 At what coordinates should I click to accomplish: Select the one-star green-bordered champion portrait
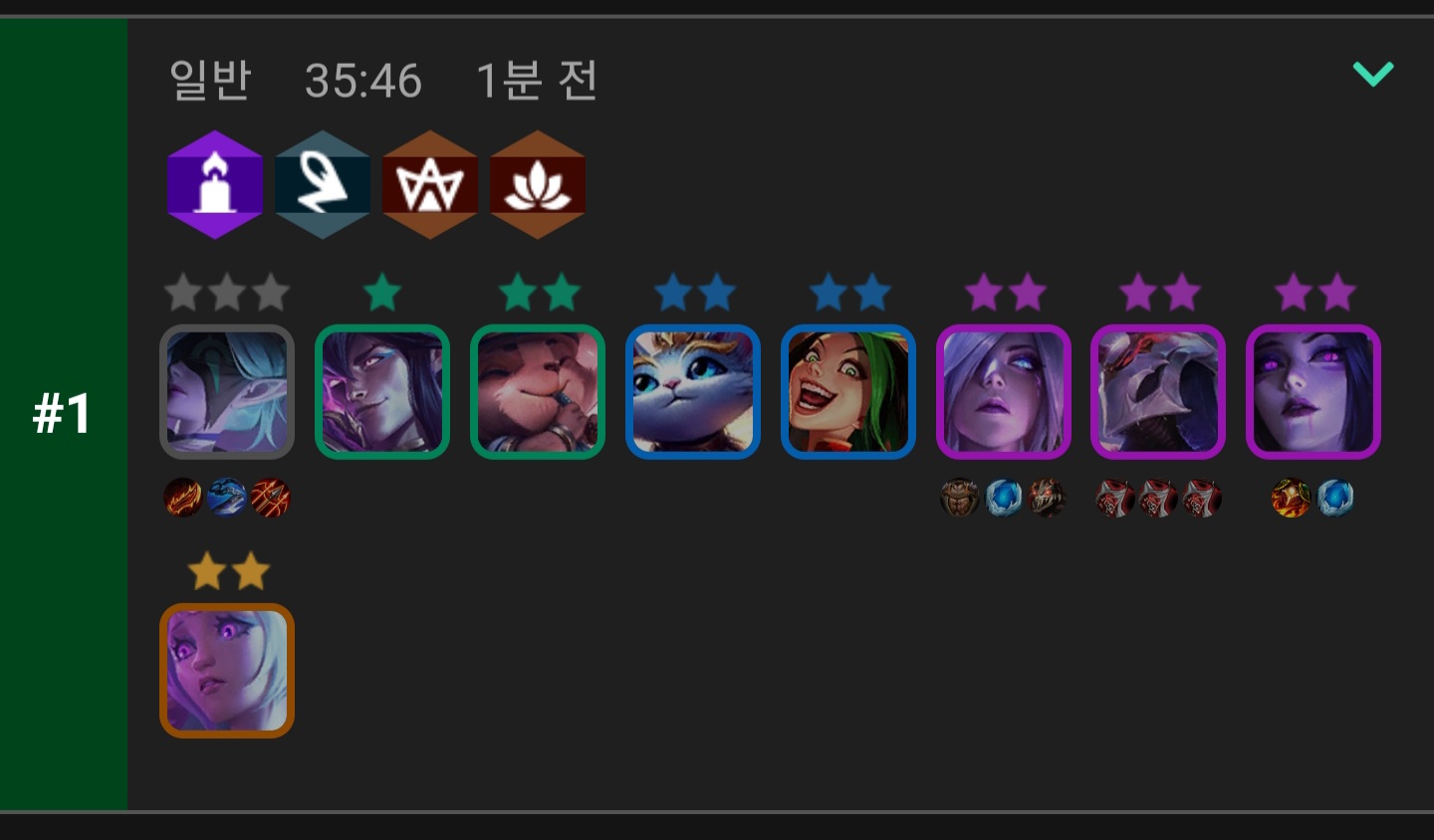(x=382, y=392)
